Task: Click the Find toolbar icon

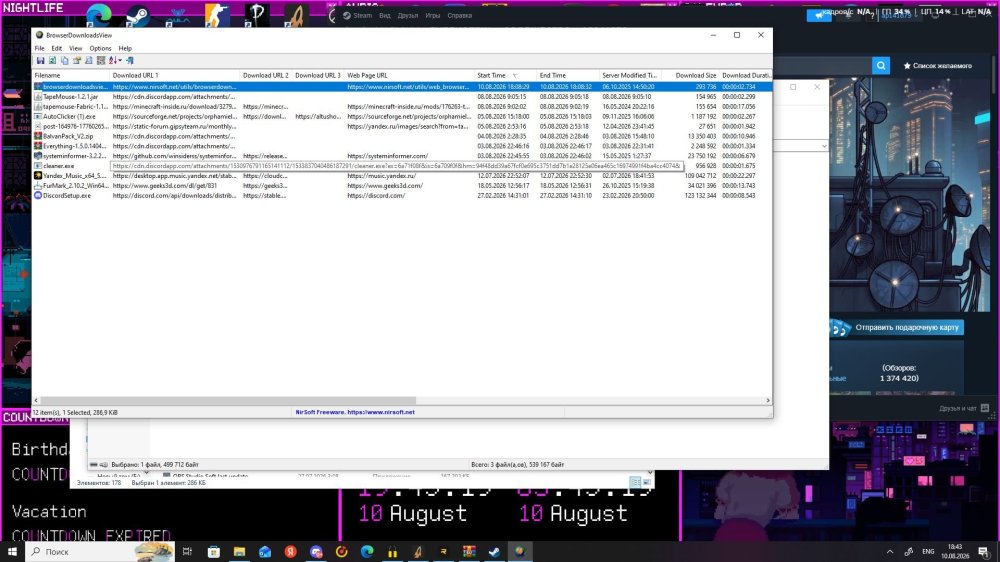Action: (89, 61)
